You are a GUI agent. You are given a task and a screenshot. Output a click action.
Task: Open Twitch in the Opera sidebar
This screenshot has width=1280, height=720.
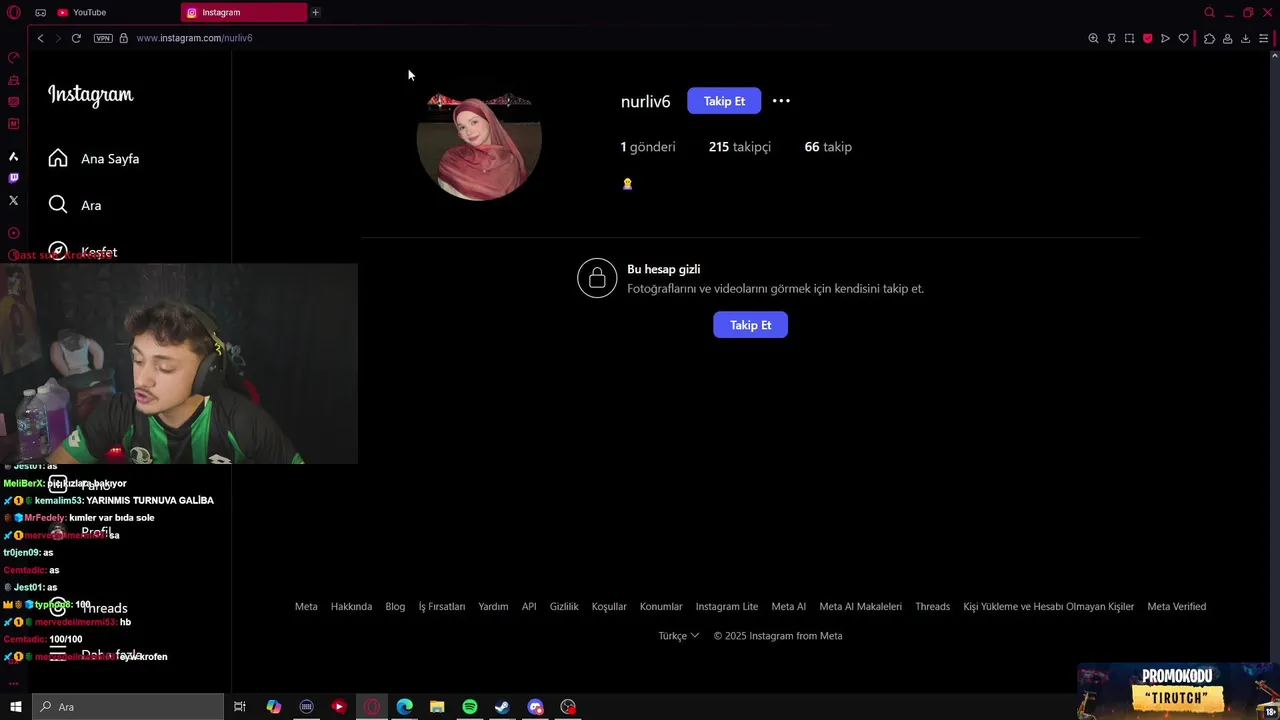click(x=13, y=178)
